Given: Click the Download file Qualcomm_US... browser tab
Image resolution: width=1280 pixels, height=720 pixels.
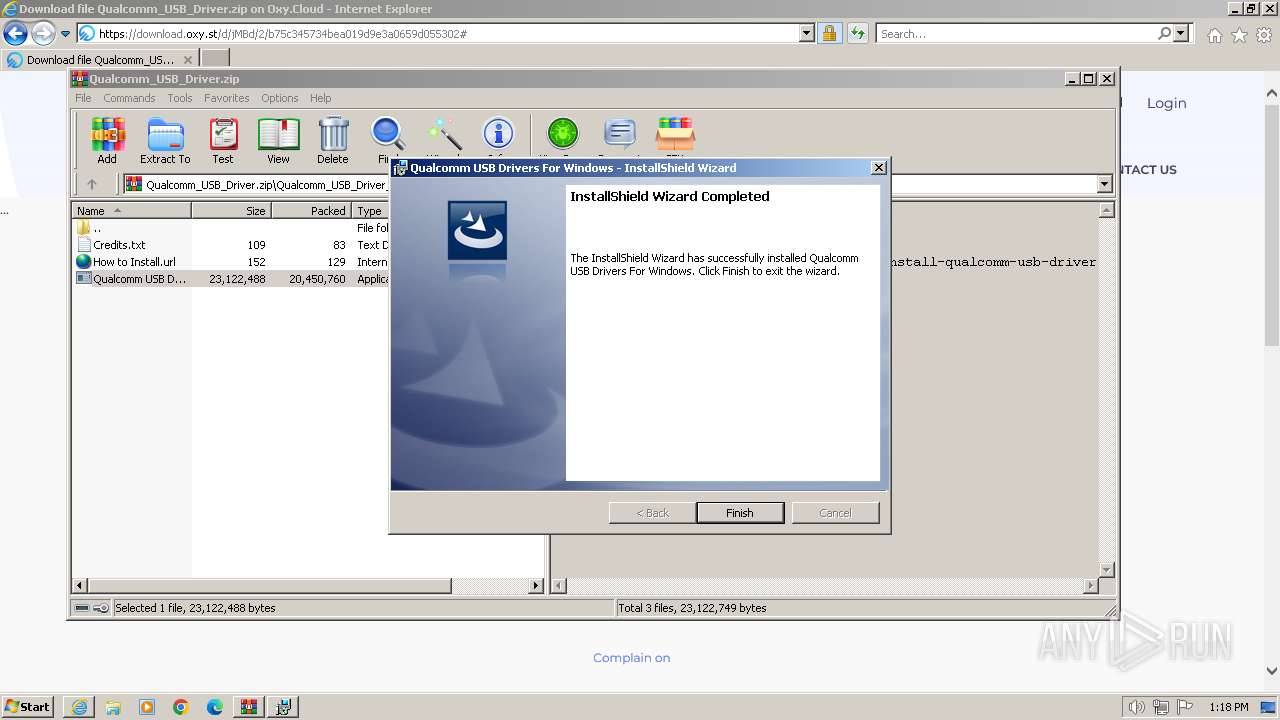Looking at the screenshot, I should (x=100, y=59).
